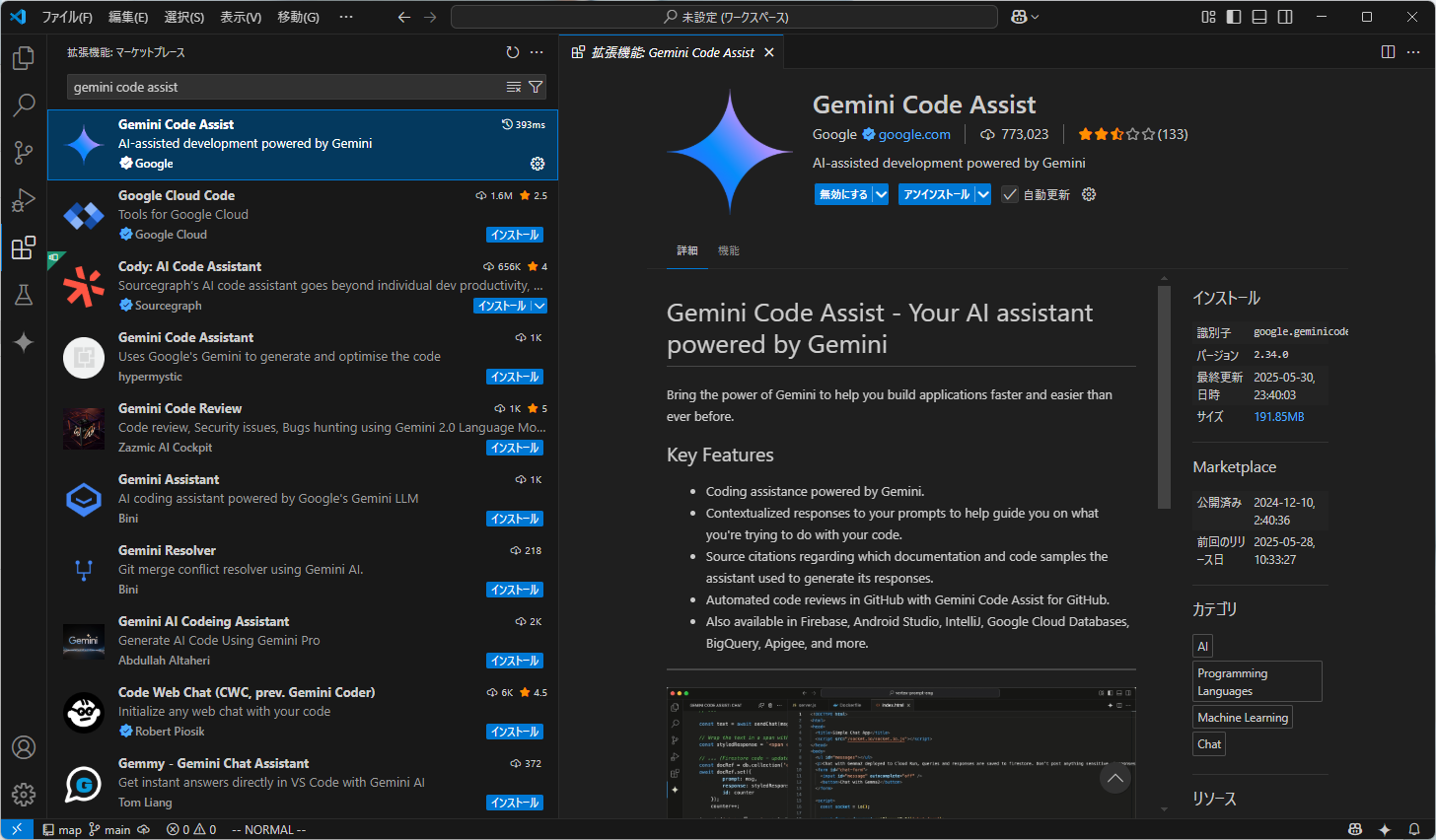Open the Source Control view
Screen dimensions: 1436x840
(x=24, y=153)
